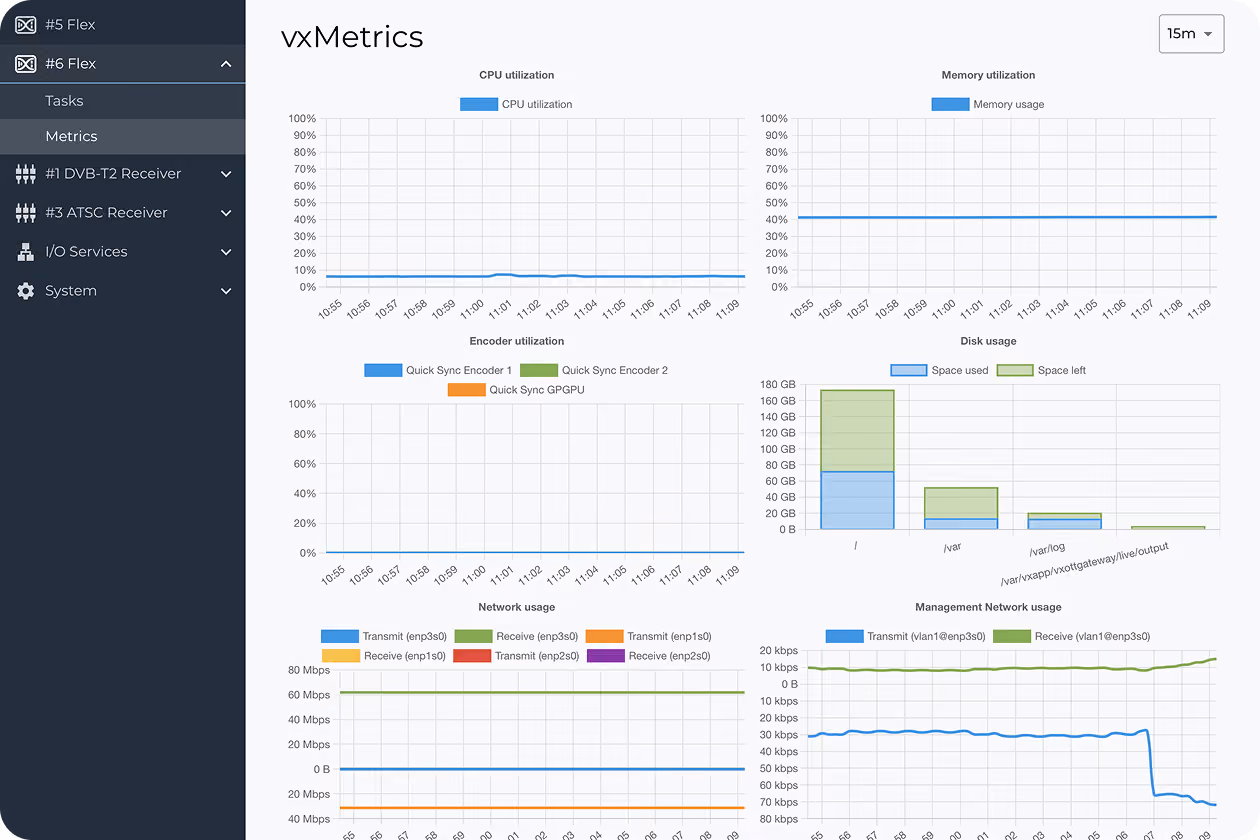
Task: Click the DVB-T2 Receiver tuner icon
Action: 26,174
